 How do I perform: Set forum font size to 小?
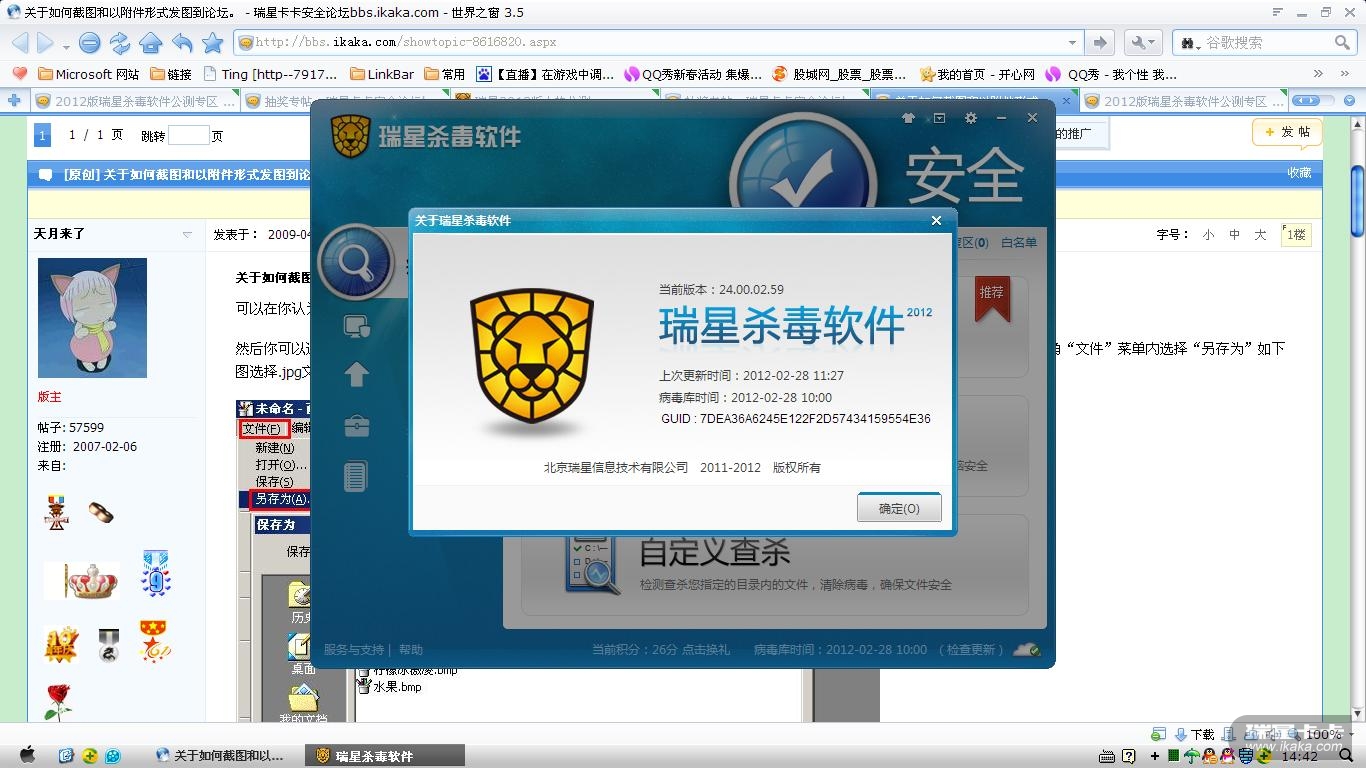(1208, 234)
